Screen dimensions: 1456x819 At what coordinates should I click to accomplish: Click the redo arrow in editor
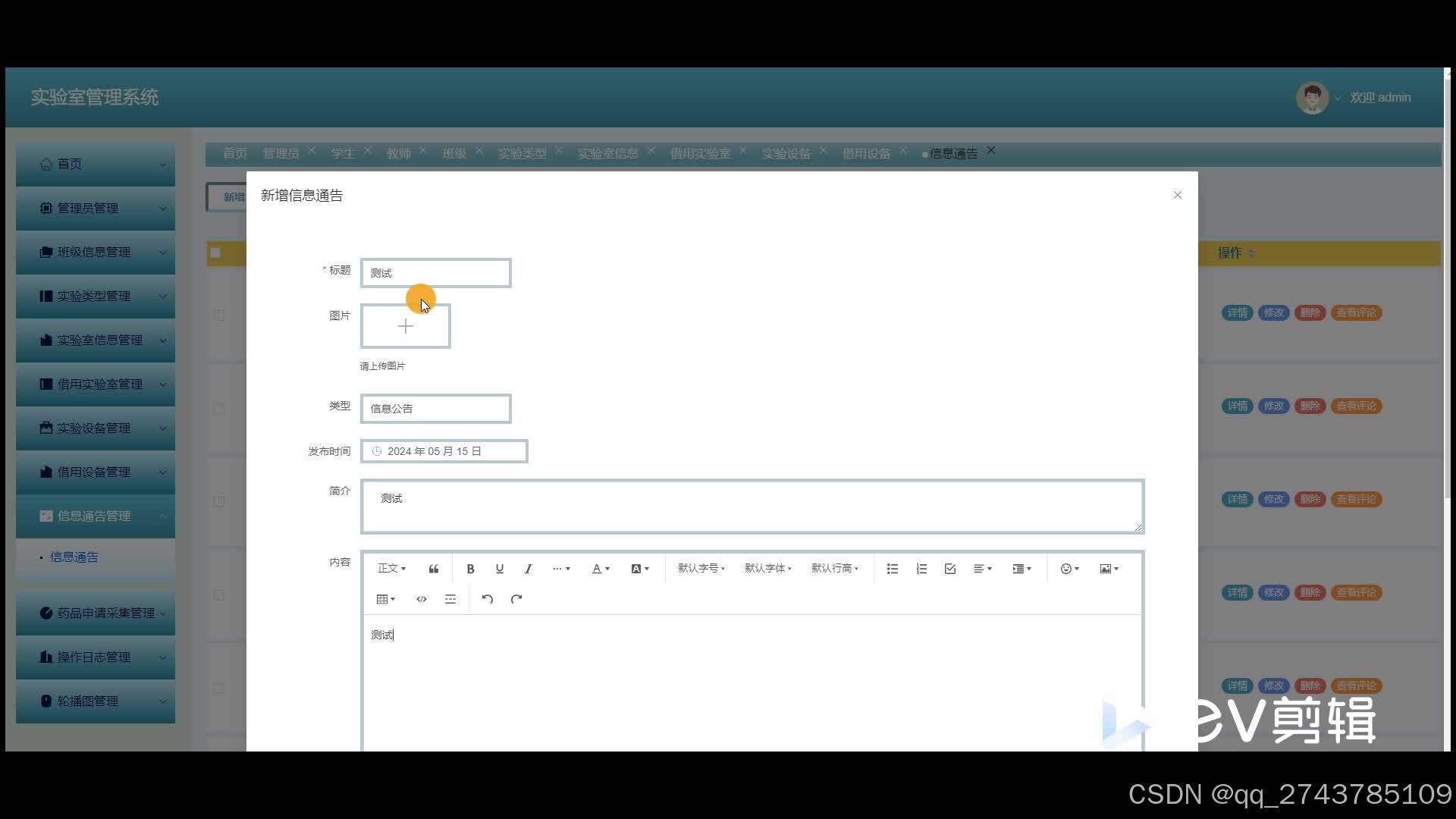(516, 599)
